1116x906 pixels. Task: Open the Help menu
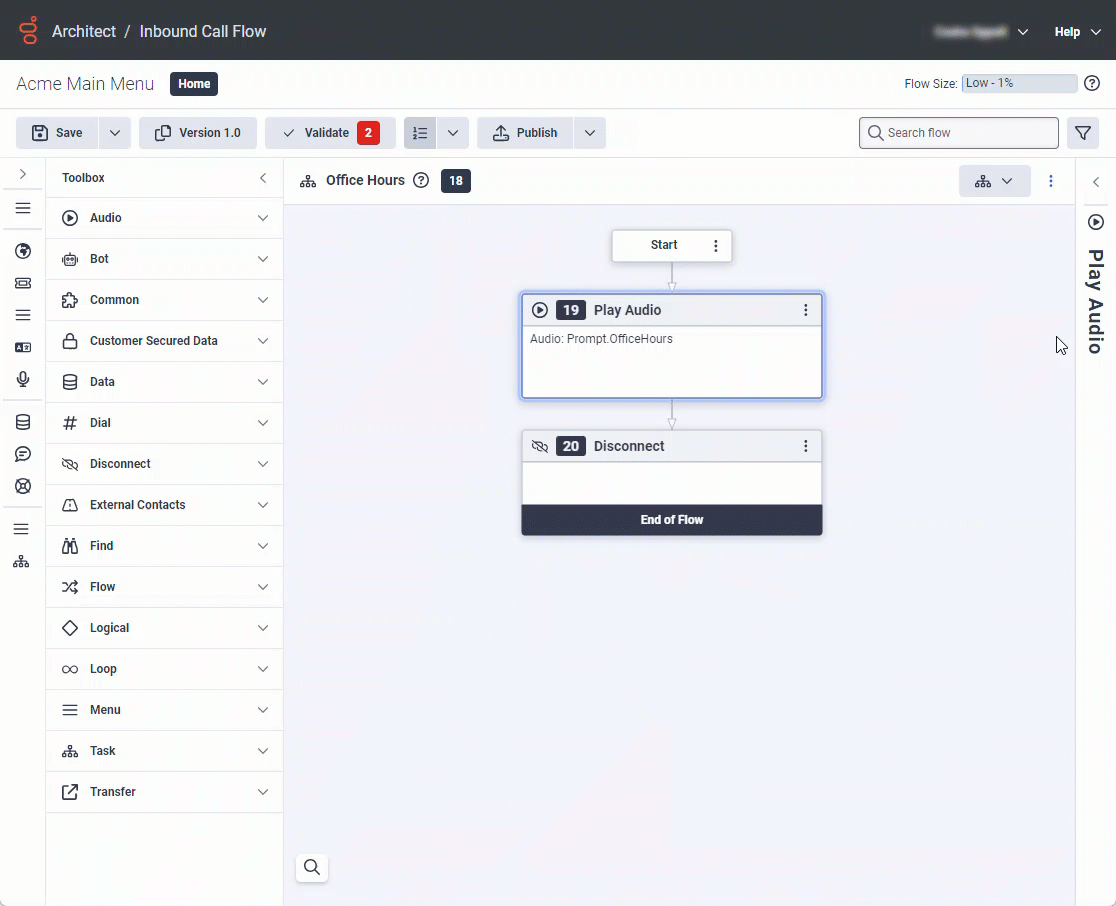point(1077,32)
